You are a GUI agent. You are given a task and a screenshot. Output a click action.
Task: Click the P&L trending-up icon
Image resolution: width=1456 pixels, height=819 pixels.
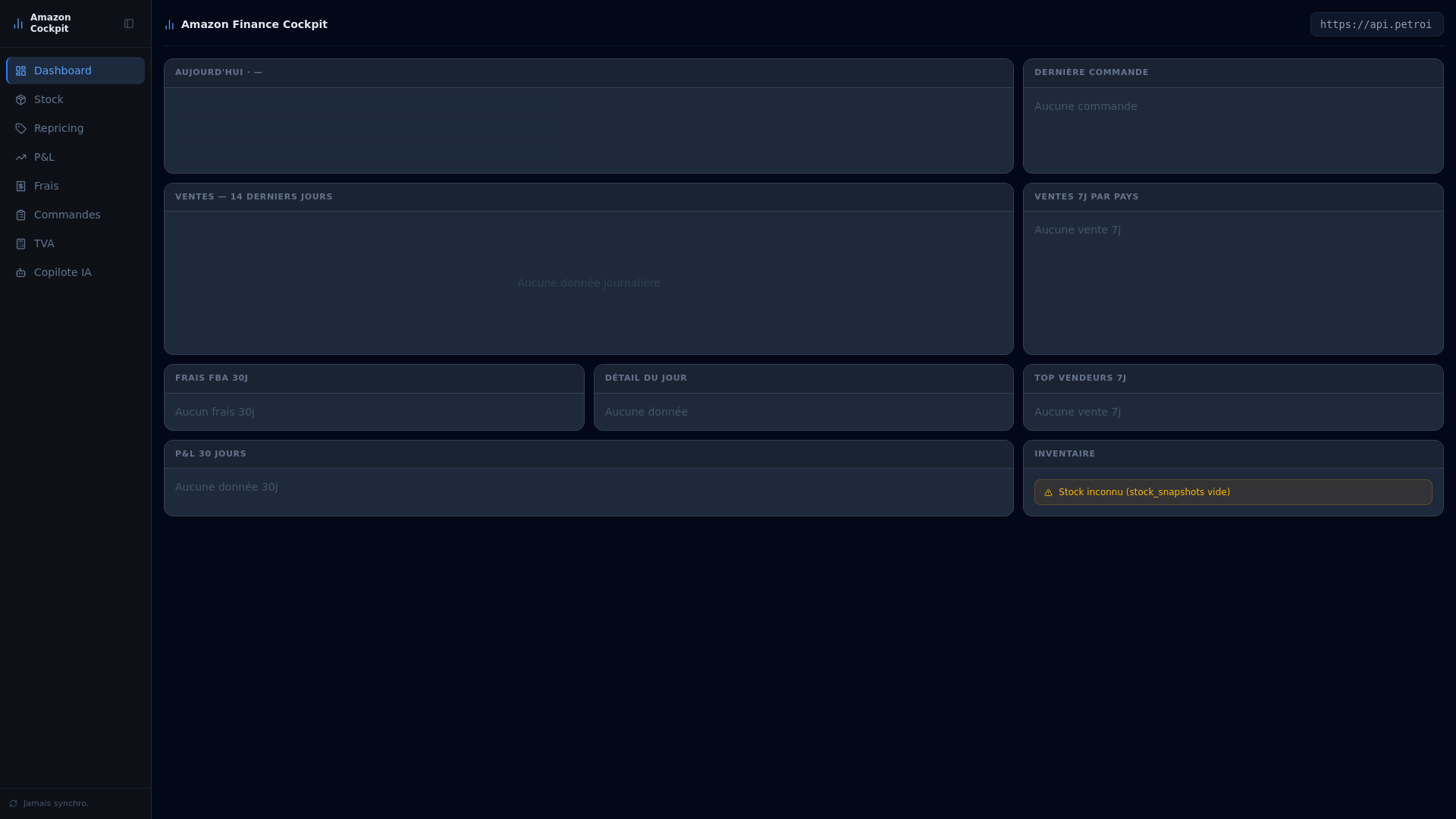[x=21, y=158]
